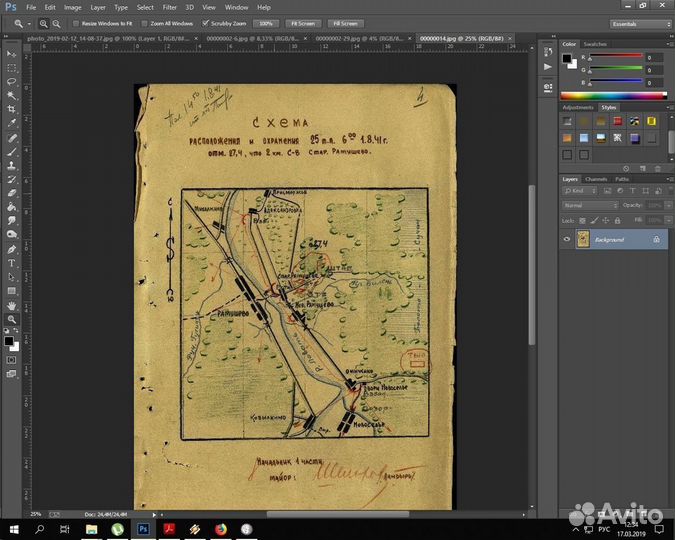Toggle lock transparent pixels in Layers
Viewport: 675px width, 540px height.
pos(582,220)
